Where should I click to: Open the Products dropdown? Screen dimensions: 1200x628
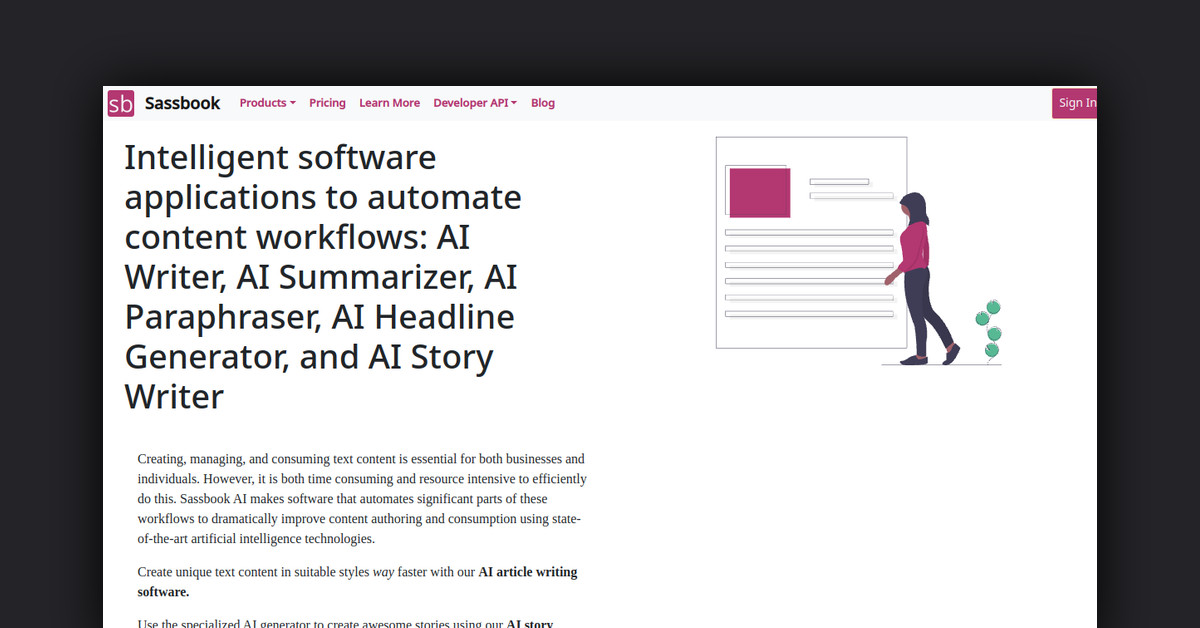(263, 102)
